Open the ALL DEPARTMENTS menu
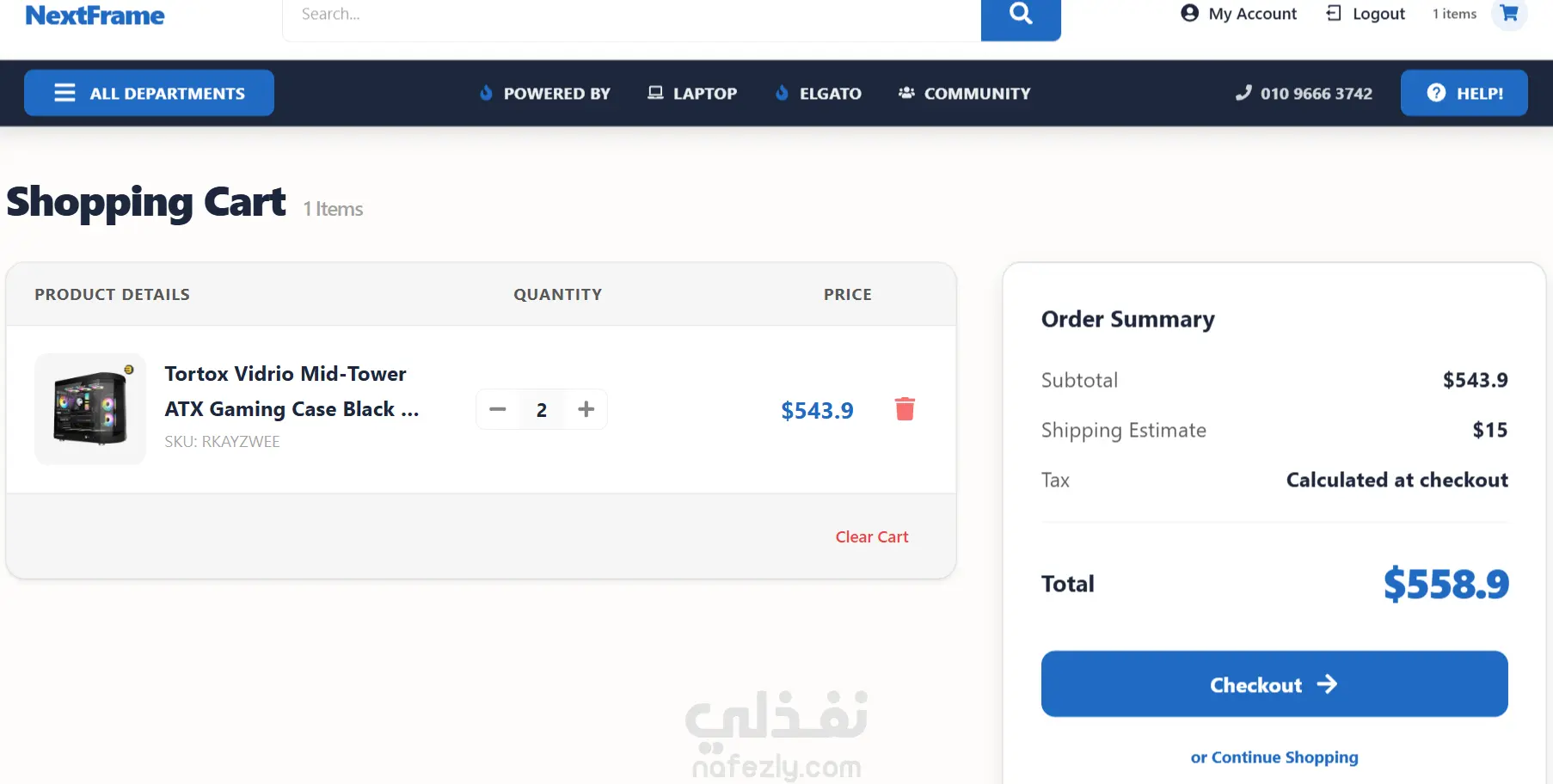 tap(149, 93)
